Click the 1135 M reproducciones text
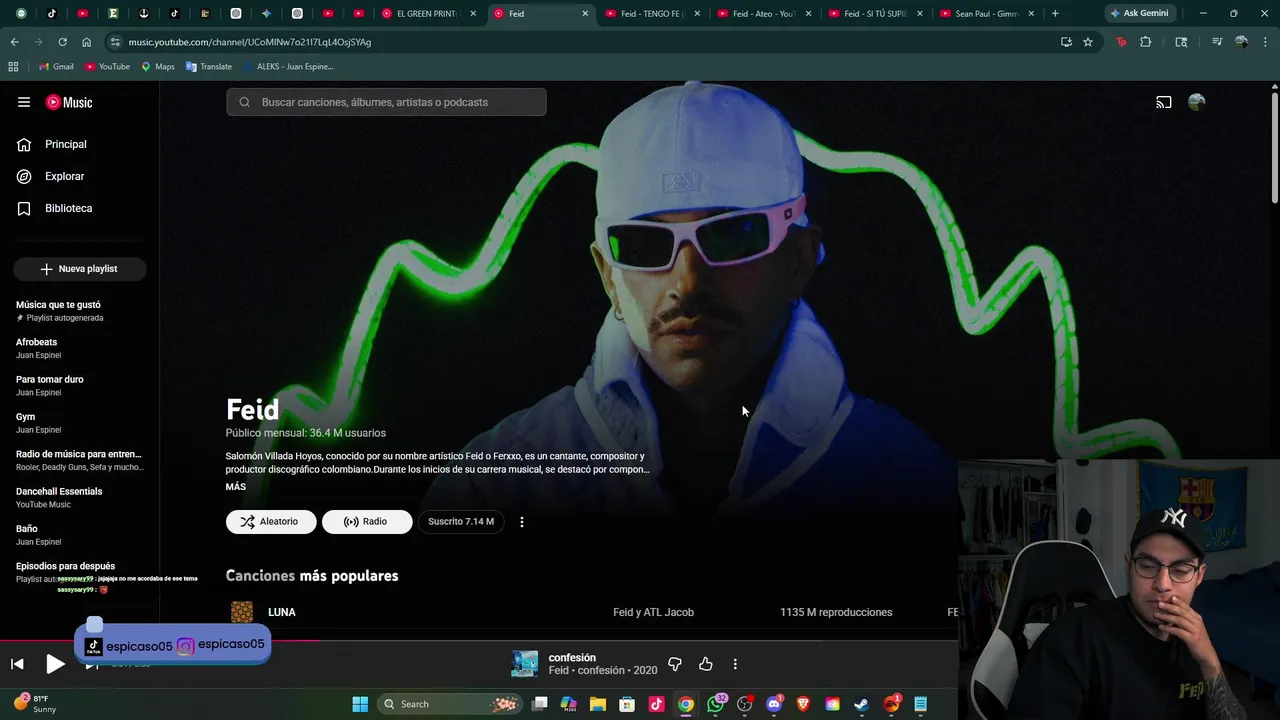 click(x=836, y=612)
